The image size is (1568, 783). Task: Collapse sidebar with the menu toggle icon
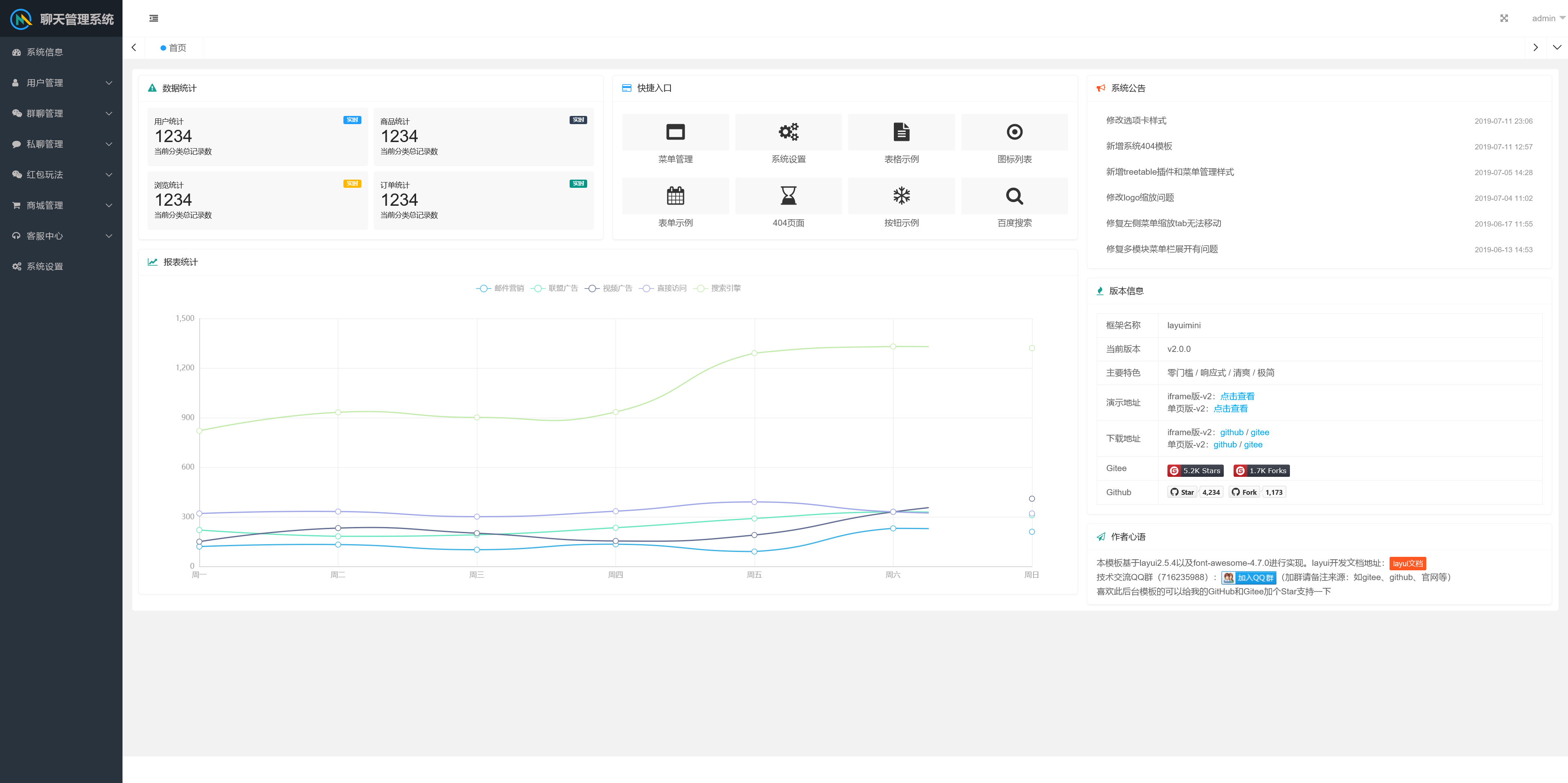pyautogui.click(x=154, y=18)
